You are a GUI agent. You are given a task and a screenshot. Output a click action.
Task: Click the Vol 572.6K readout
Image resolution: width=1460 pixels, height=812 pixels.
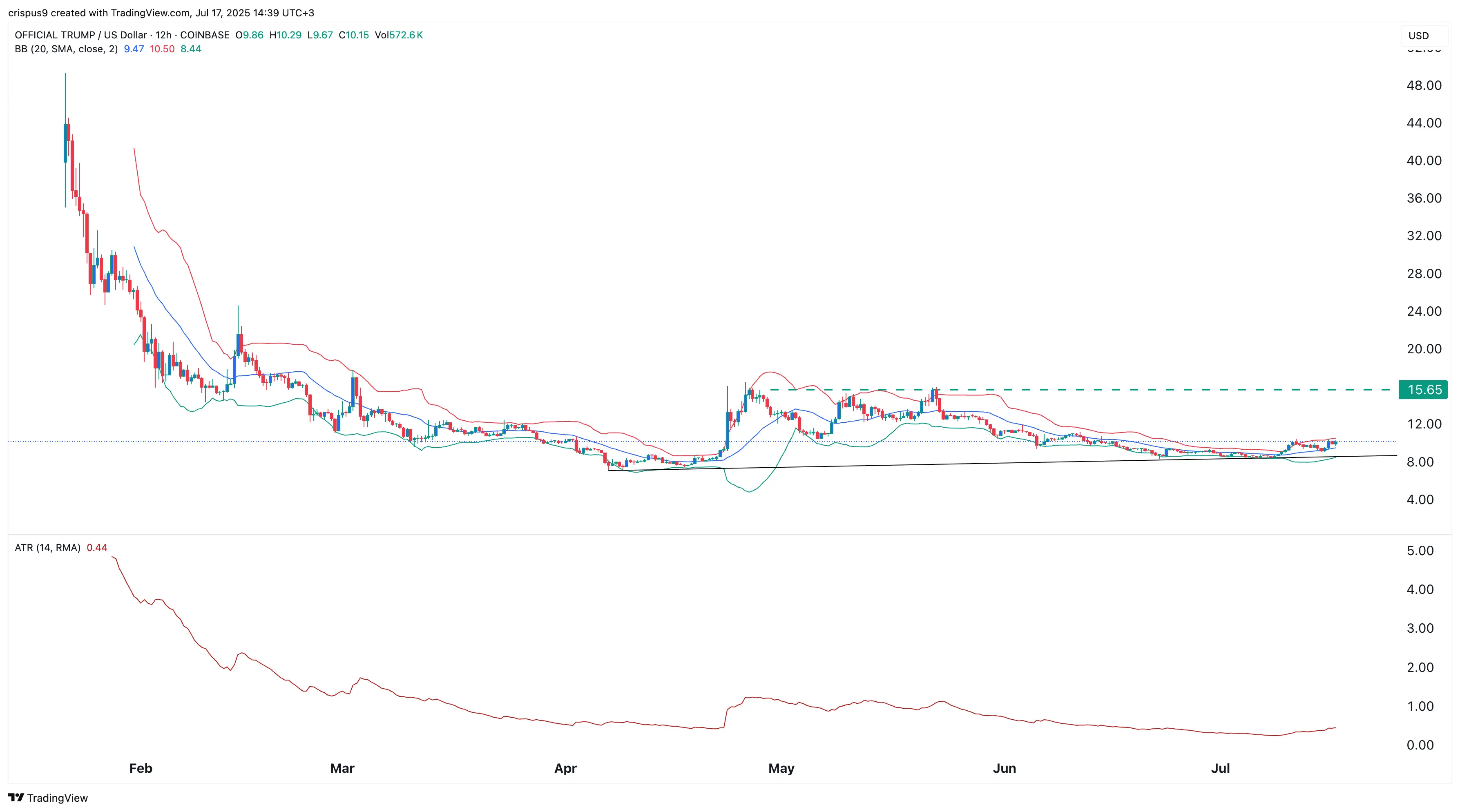(399, 35)
